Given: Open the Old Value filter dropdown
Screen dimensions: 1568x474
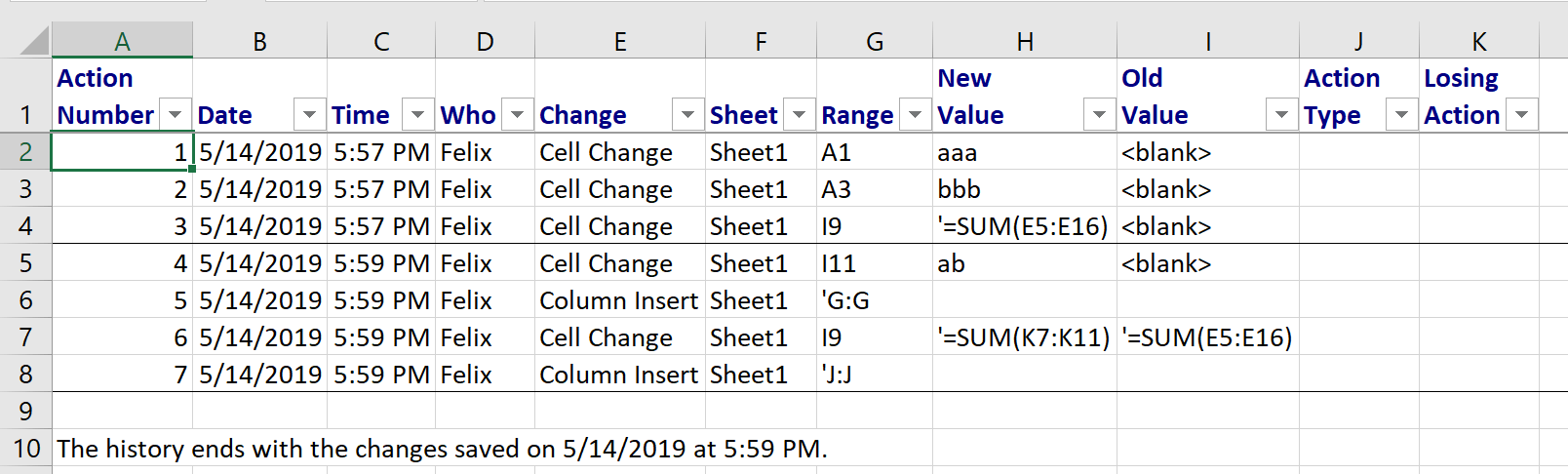Looking at the screenshot, I should pyautogui.click(x=1281, y=115).
